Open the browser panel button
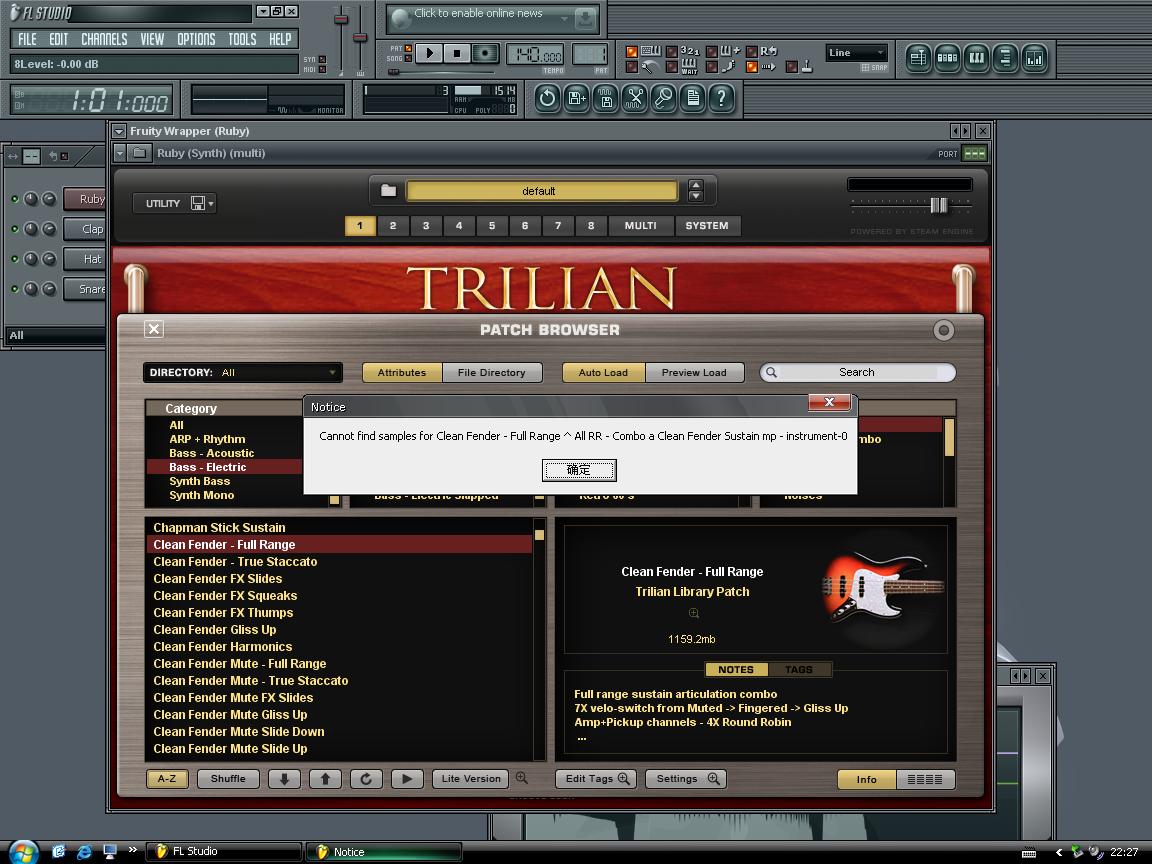Viewport: 1152px width, 864px height. point(1005,58)
